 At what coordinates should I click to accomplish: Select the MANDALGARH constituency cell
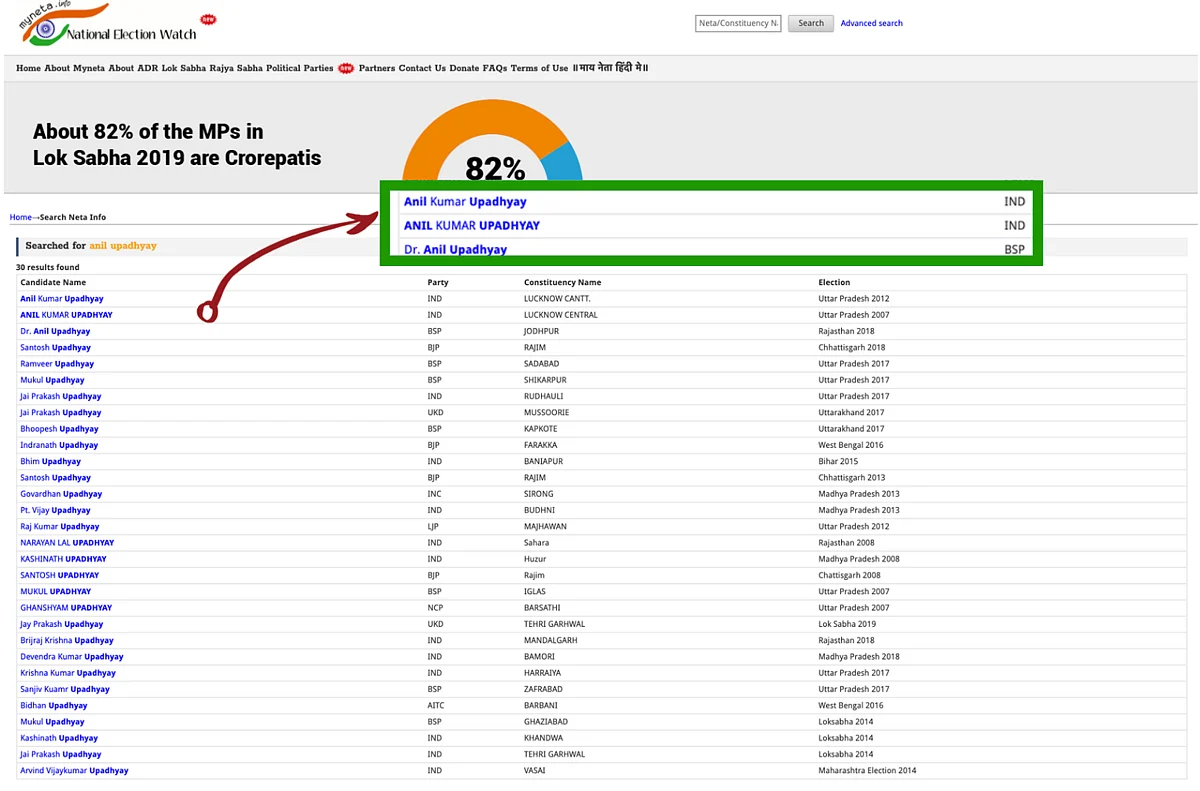(x=551, y=640)
